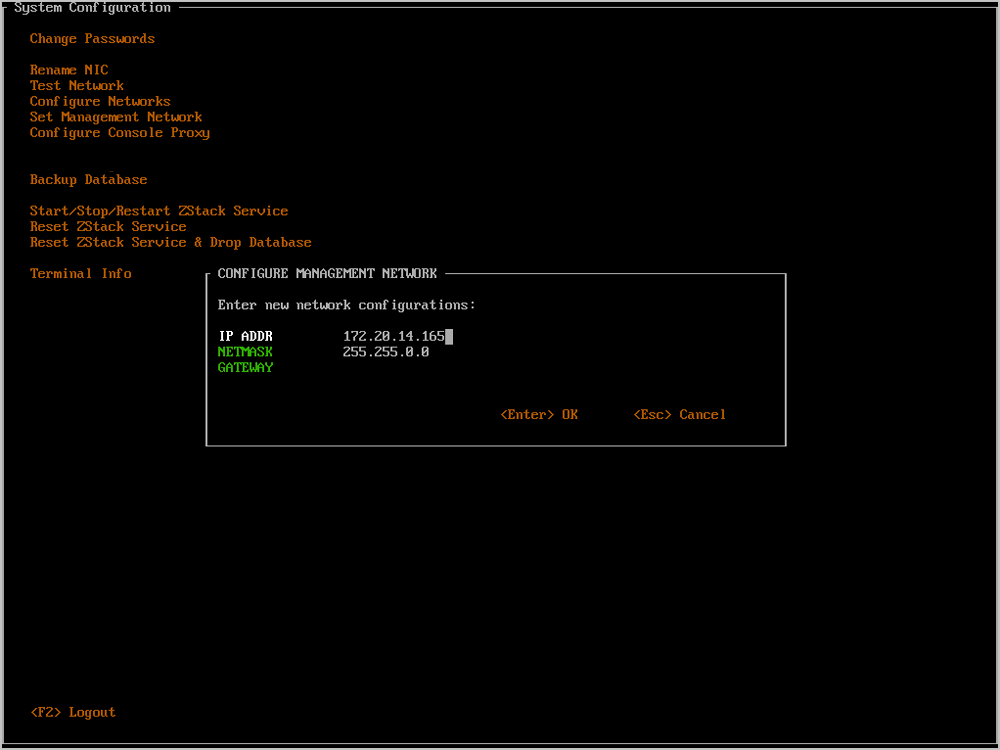Image resolution: width=1000 pixels, height=750 pixels.
Task: Click the <Esc> Cancel button
Action: pos(680,415)
